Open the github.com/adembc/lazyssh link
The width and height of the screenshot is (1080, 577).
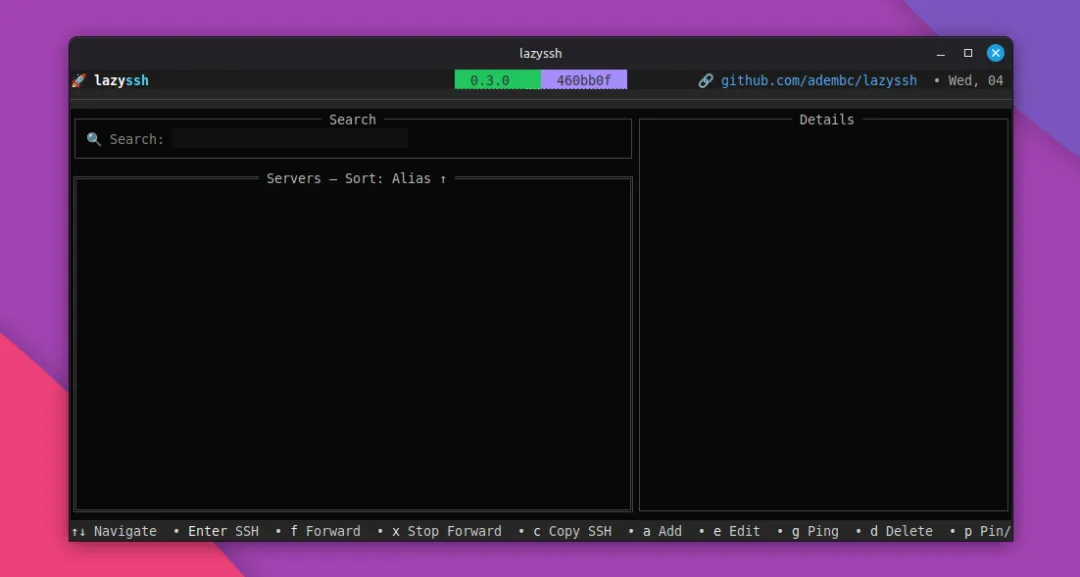[819, 81]
